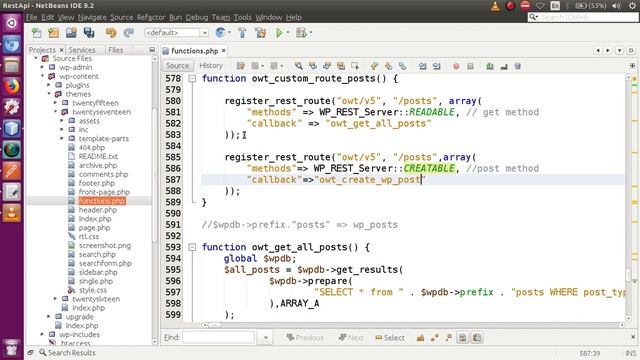Open the default configuration combo box
640x360 pixels.
[176, 33]
